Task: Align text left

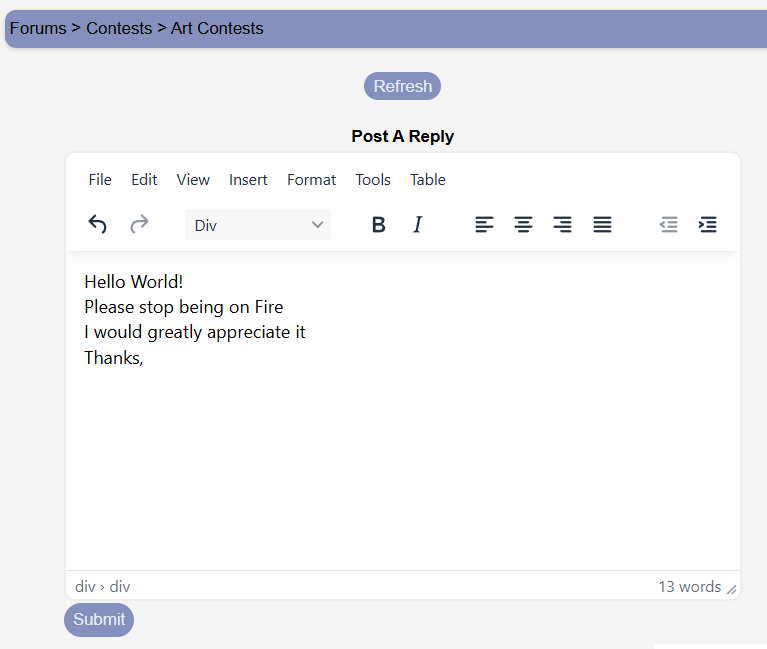Action: pyautogui.click(x=484, y=224)
